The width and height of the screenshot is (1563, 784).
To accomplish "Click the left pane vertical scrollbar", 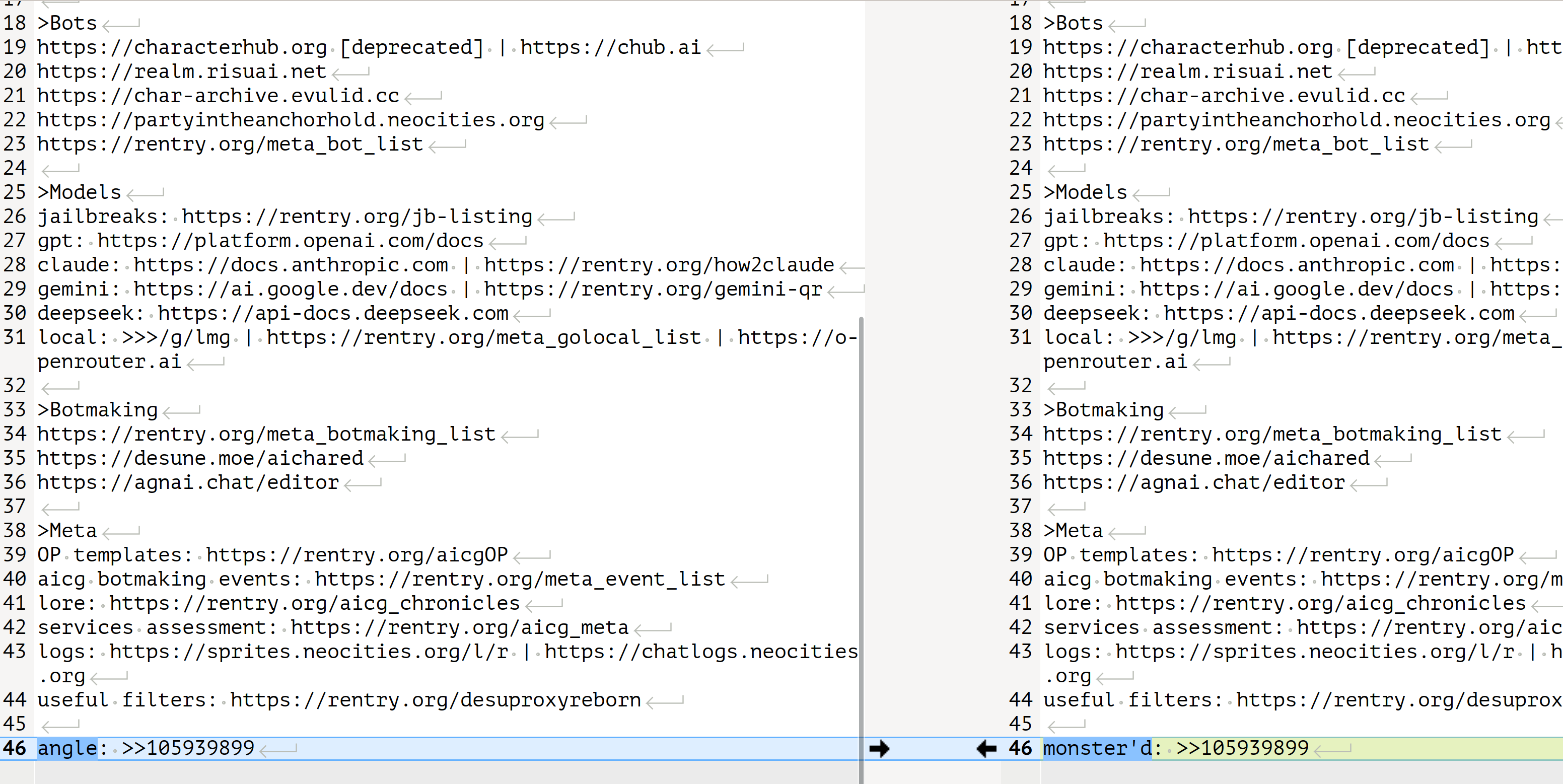I will click(861, 549).
